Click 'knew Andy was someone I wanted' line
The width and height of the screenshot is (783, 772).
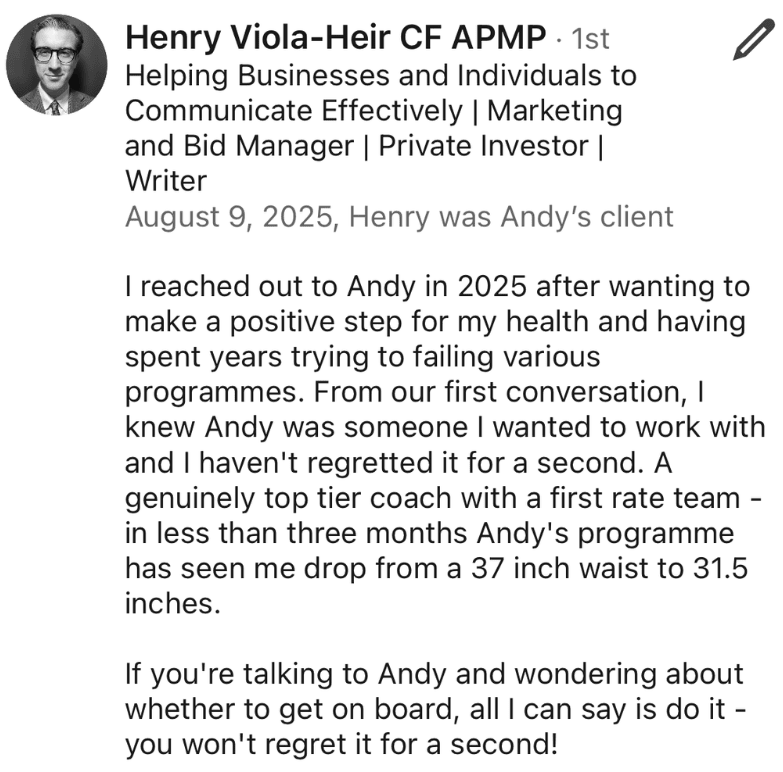445,428
